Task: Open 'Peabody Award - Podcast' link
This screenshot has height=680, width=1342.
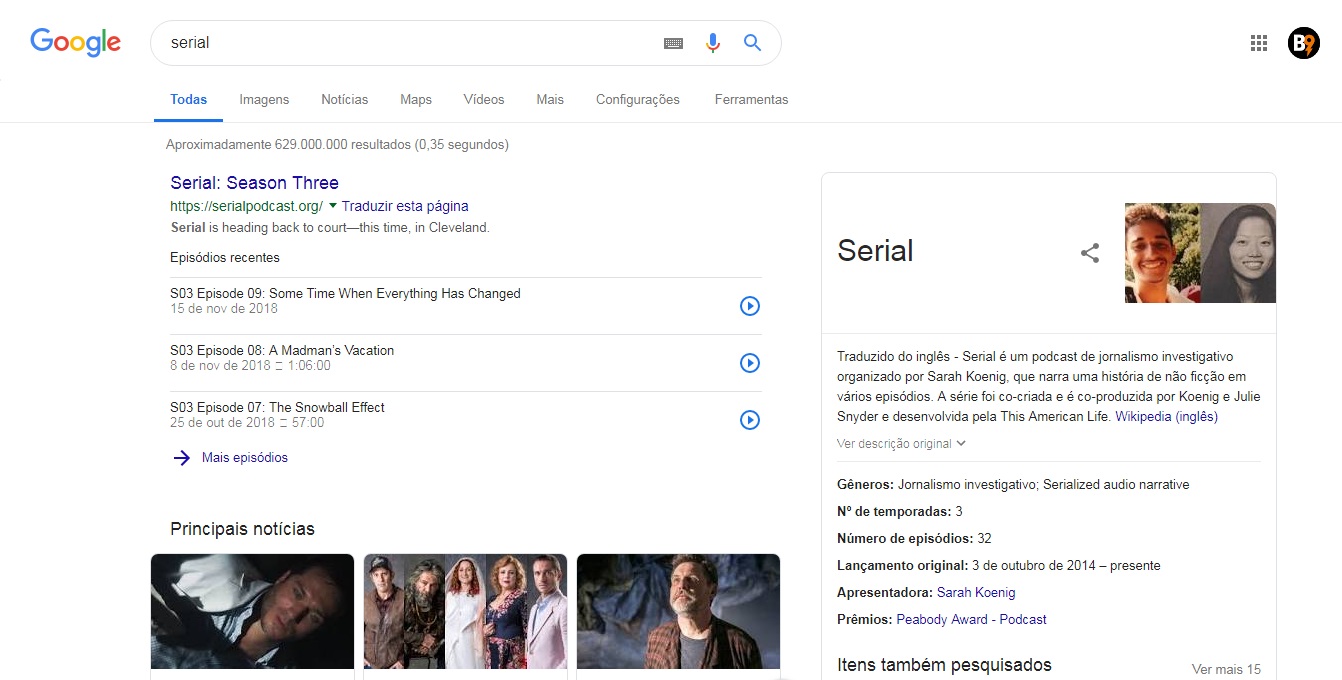Action: [x=971, y=619]
